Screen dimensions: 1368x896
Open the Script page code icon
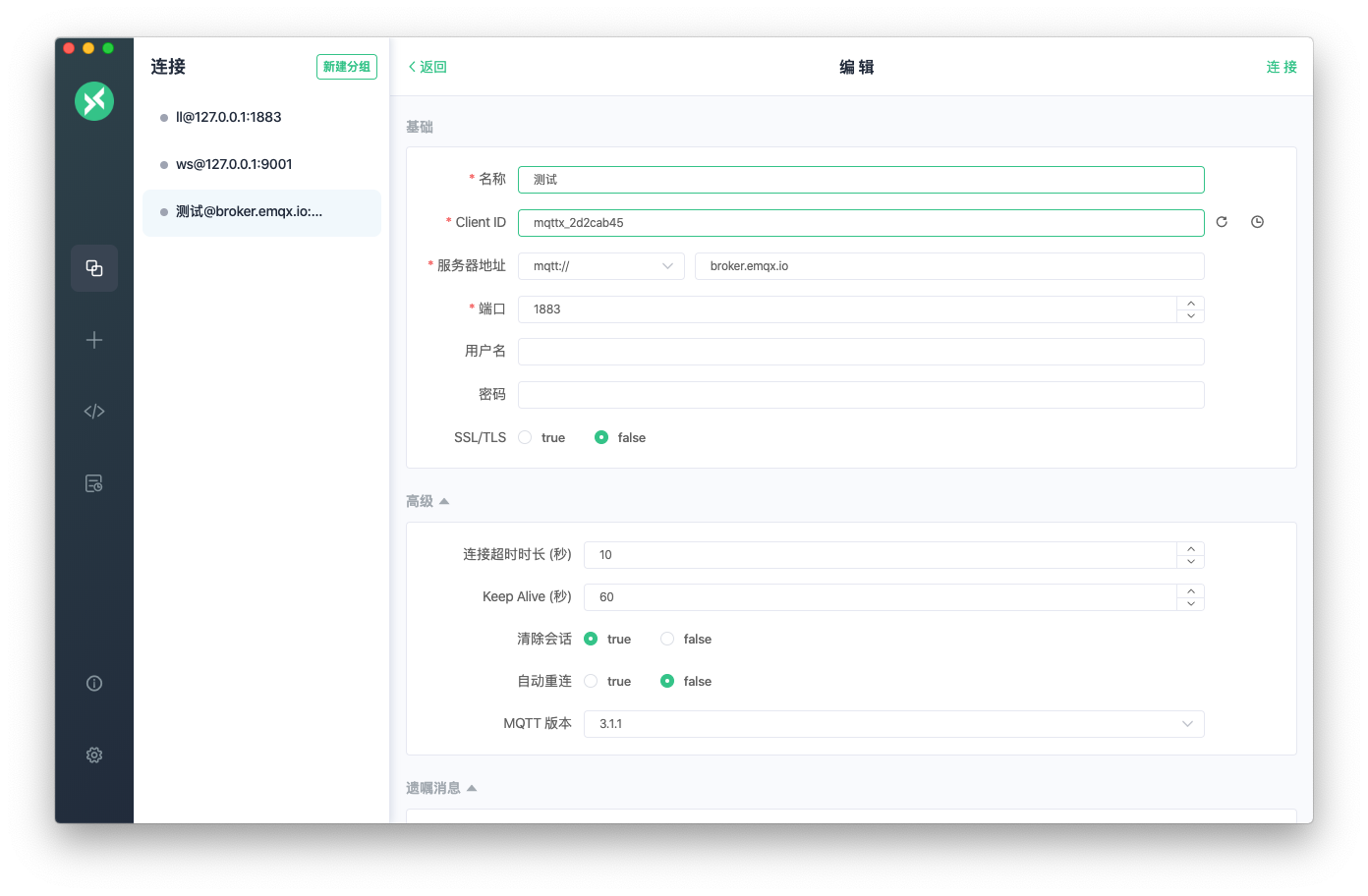94,412
